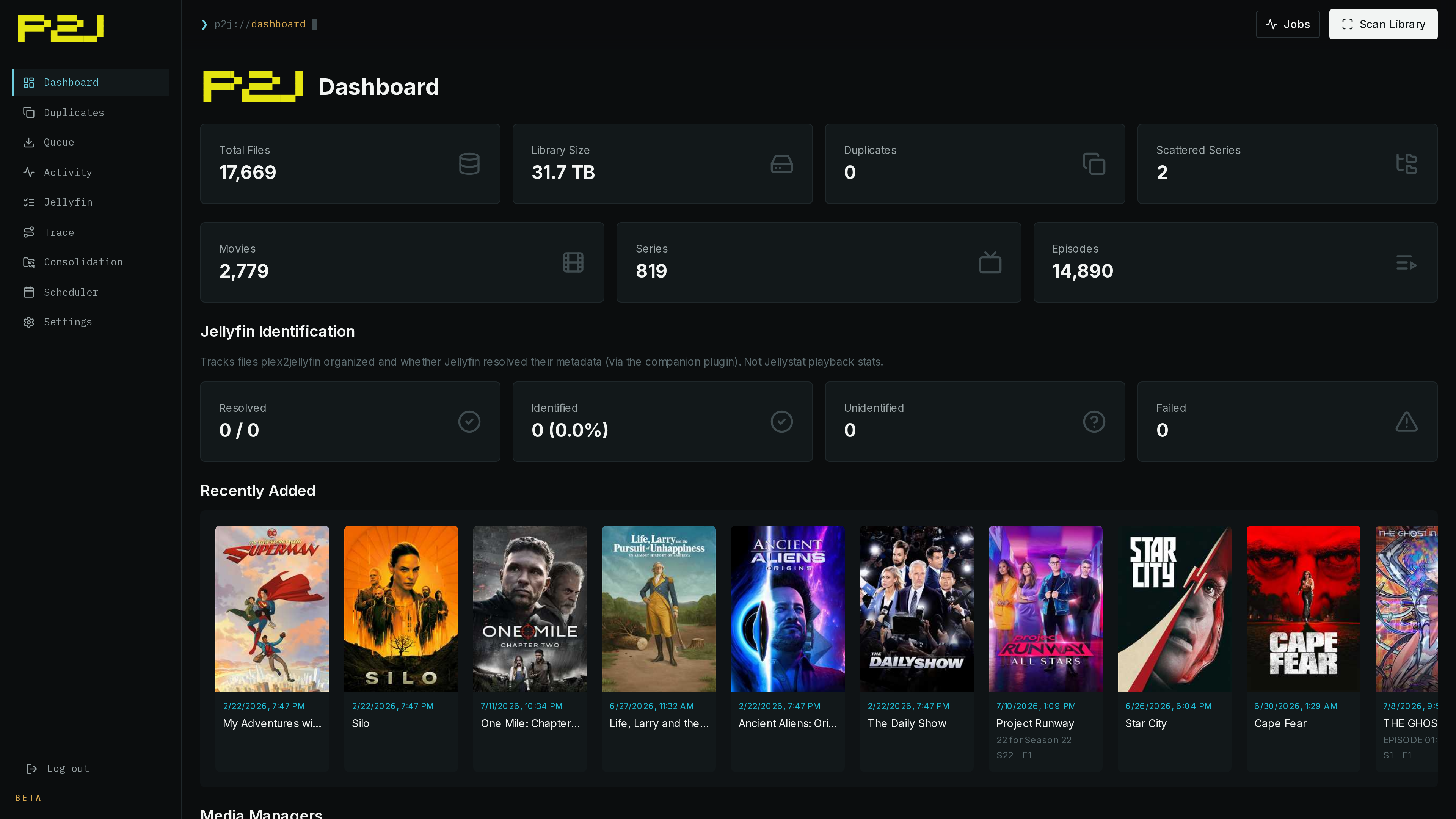The height and width of the screenshot is (819, 1456).
Task: Click the Duplicates copy icon in sidebar
Action: click(x=29, y=113)
